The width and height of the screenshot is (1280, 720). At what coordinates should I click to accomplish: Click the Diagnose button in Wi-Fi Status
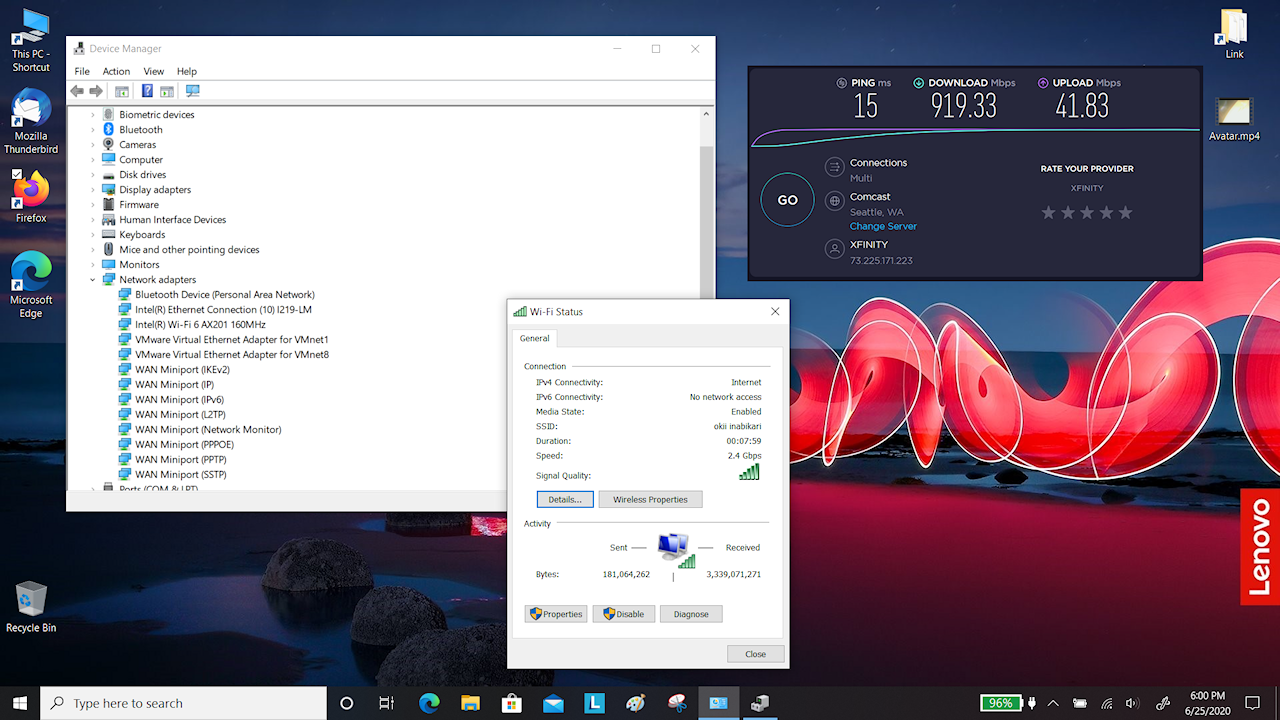point(691,614)
